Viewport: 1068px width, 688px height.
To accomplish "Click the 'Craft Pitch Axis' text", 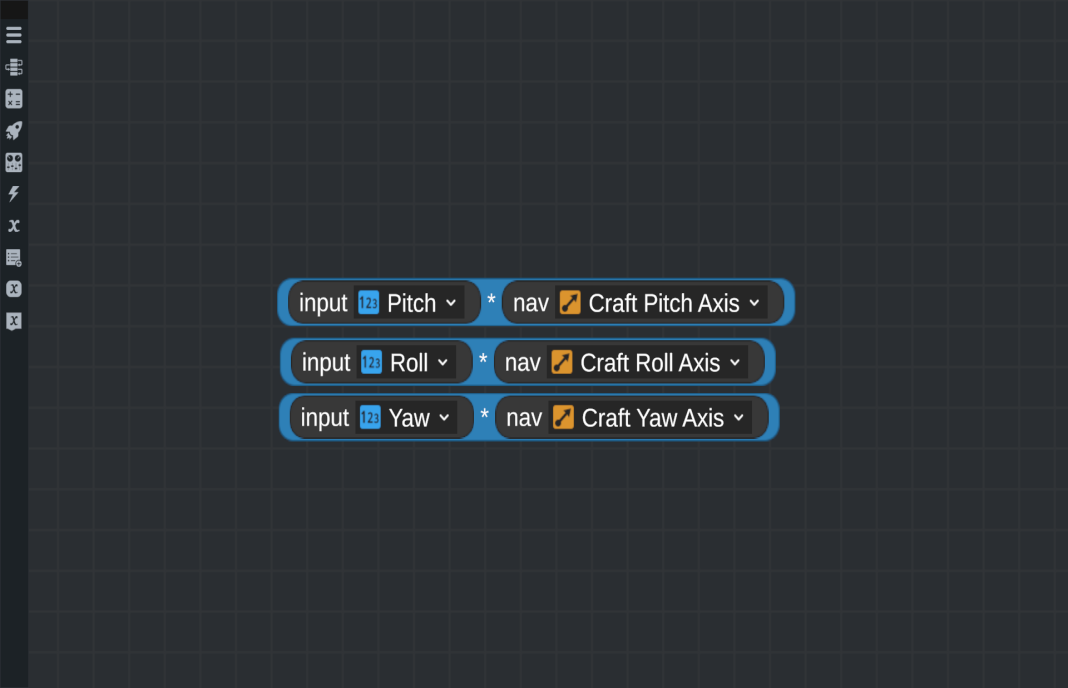I will click(x=664, y=303).
